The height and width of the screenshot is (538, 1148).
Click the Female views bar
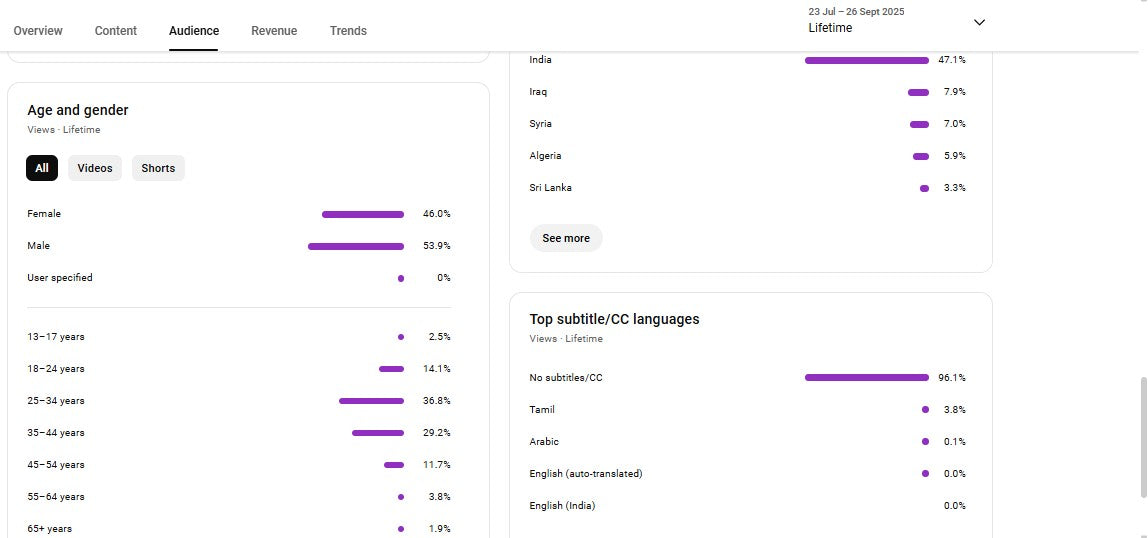pyautogui.click(x=363, y=214)
